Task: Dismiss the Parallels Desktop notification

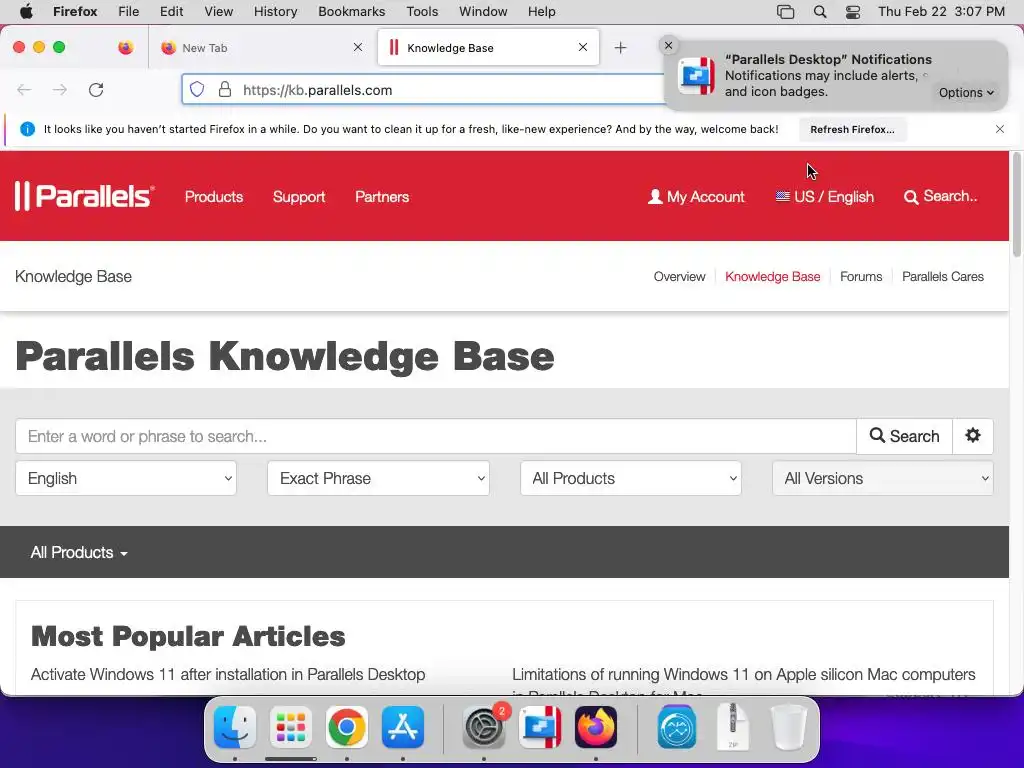Action: [668, 45]
